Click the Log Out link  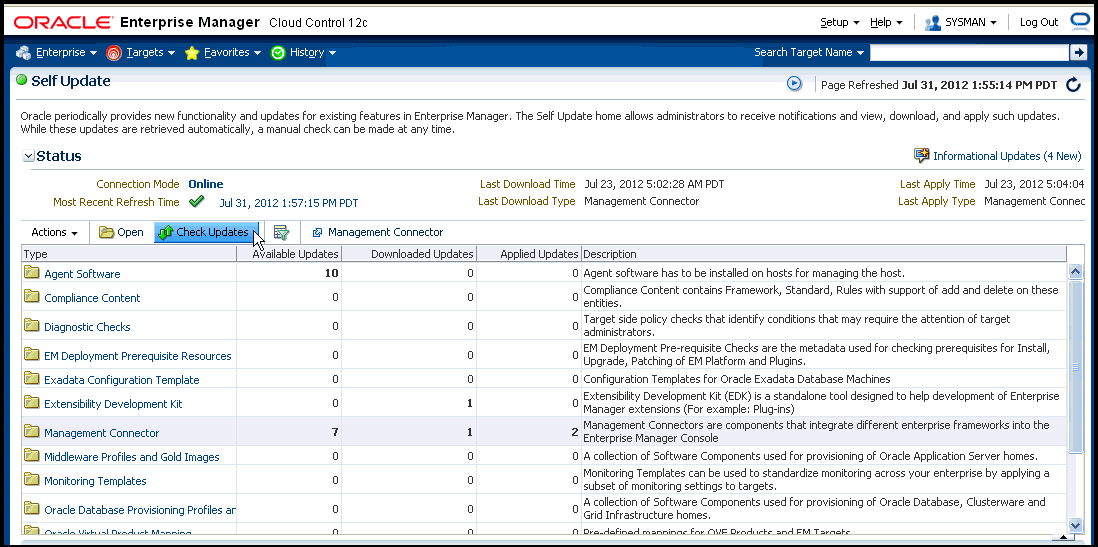(x=1038, y=22)
